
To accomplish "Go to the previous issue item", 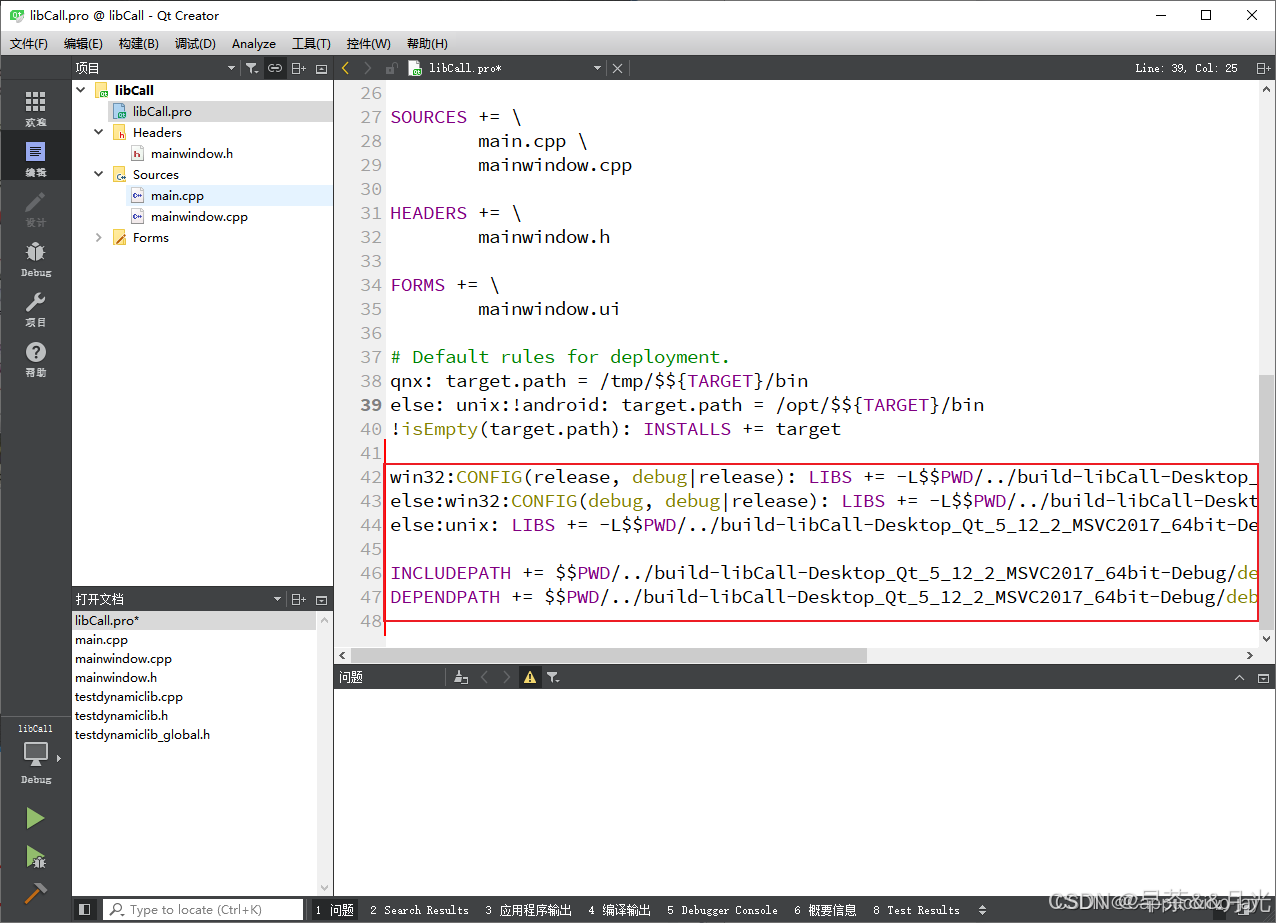I will [x=485, y=677].
